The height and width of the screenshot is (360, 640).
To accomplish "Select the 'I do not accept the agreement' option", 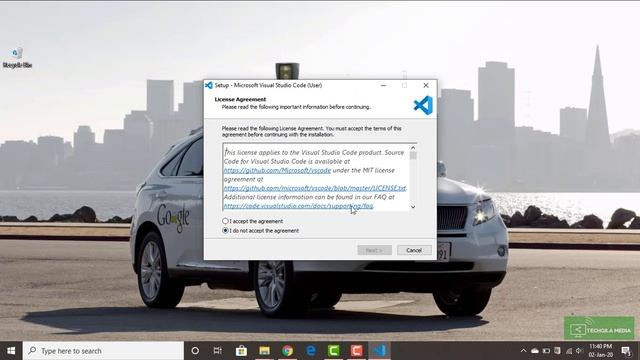I will click(x=225, y=231).
